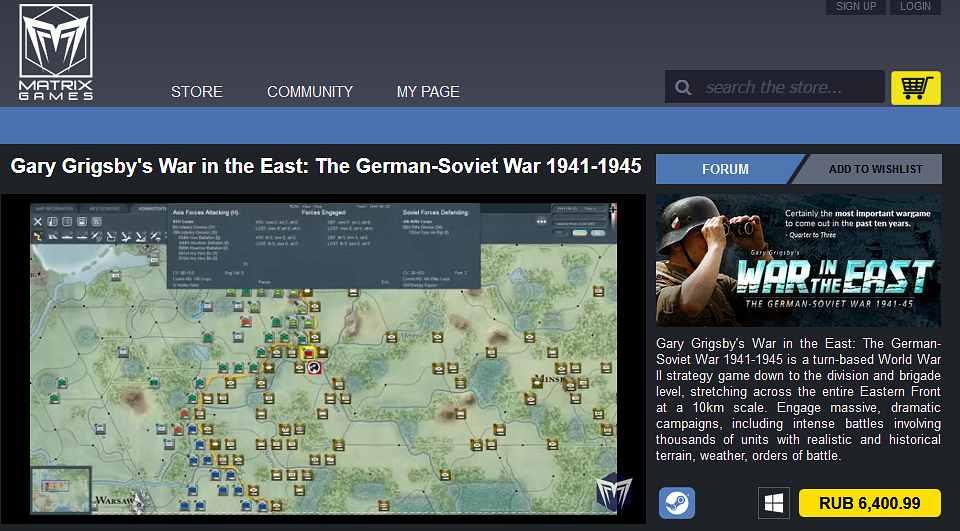Open the game FORUM tab

[726, 169]
